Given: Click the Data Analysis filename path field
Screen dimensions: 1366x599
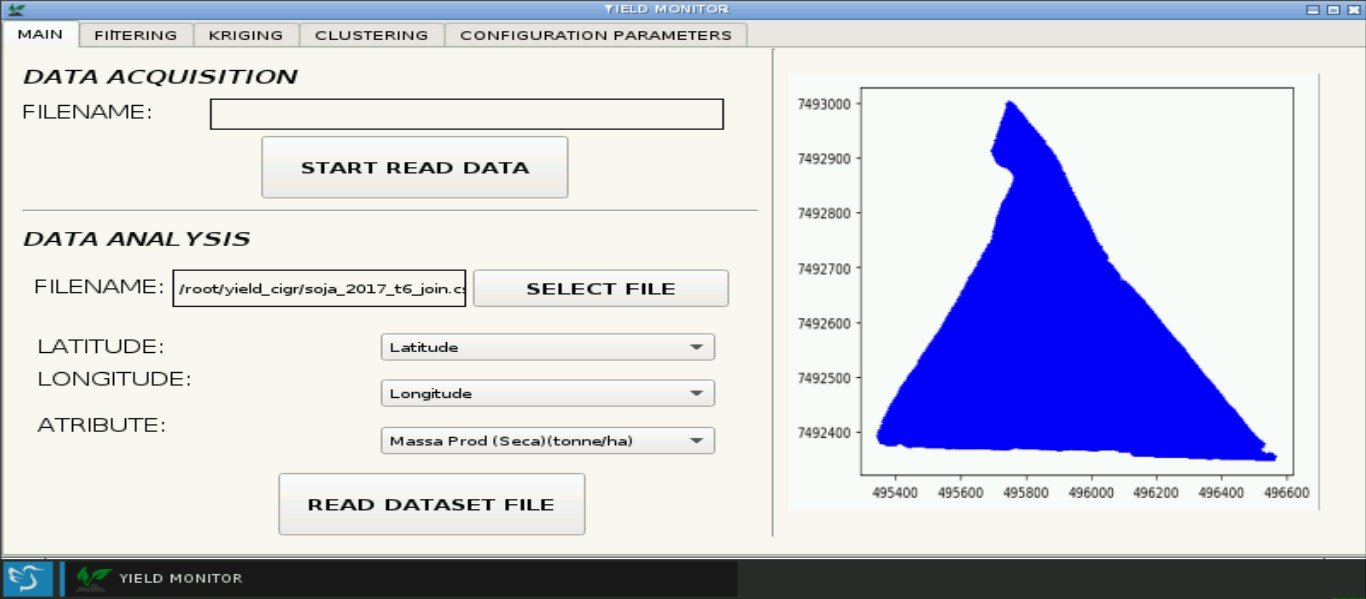Looking at the screenshot, I should (320, 289).
